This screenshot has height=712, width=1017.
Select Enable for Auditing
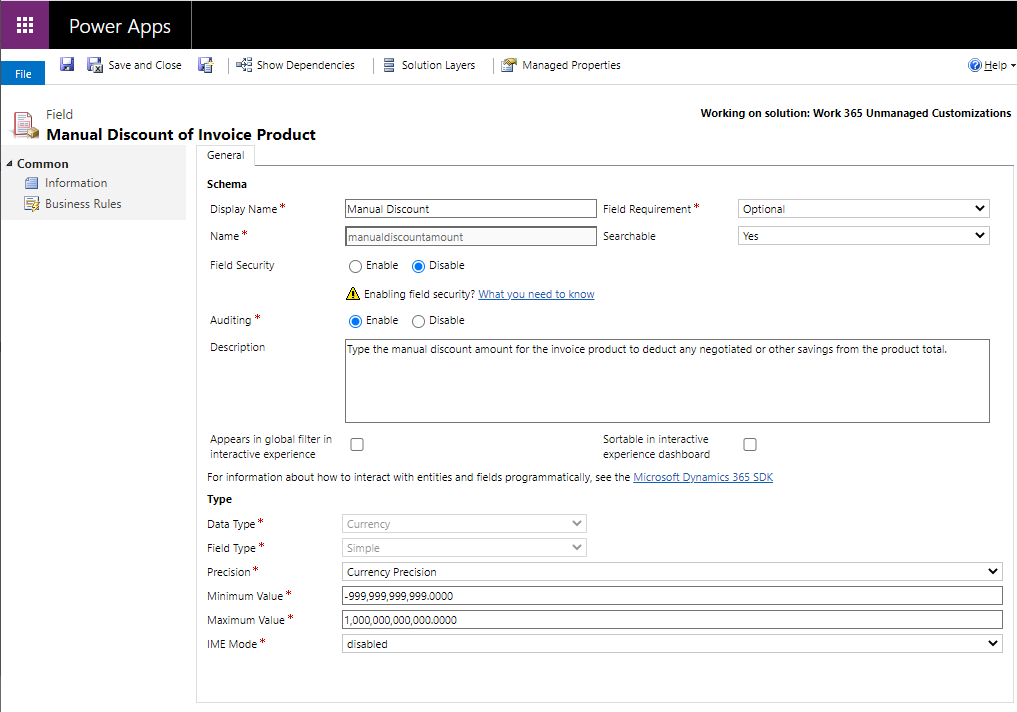pyautogui.click(x=355, y=321)
